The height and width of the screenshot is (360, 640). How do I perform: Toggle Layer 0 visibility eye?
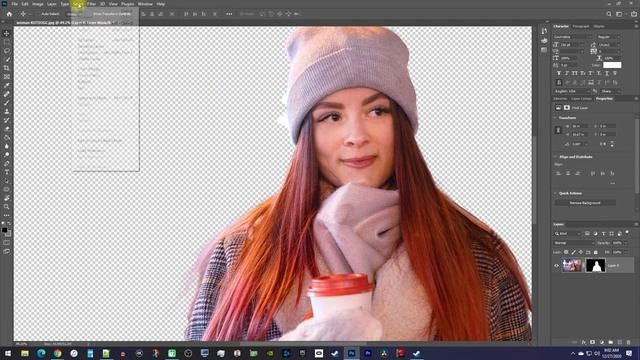click(556, 266)
